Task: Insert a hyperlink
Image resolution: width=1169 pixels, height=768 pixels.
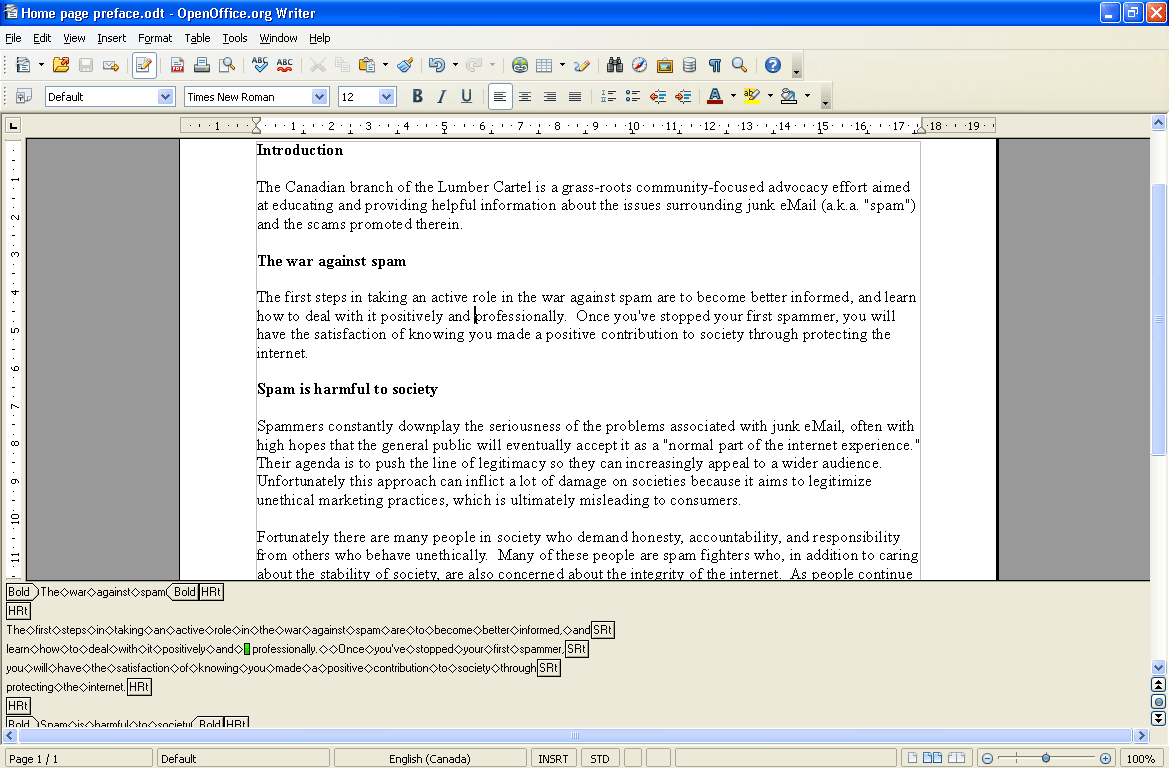Action: coord(519,64)
